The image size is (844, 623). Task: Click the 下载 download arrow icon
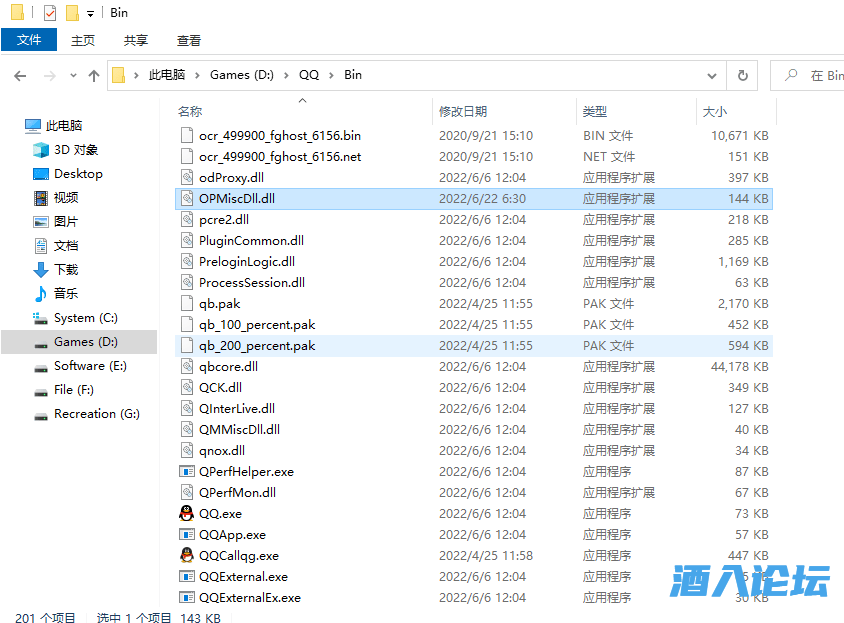click(41, 269)
